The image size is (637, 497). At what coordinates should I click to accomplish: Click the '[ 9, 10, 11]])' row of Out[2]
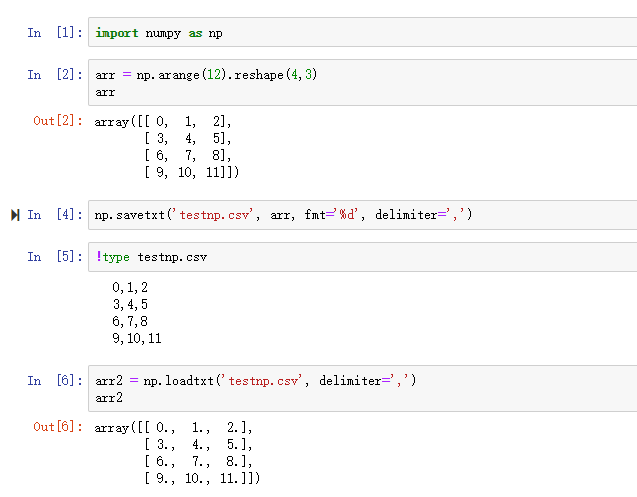pos(192,172)
